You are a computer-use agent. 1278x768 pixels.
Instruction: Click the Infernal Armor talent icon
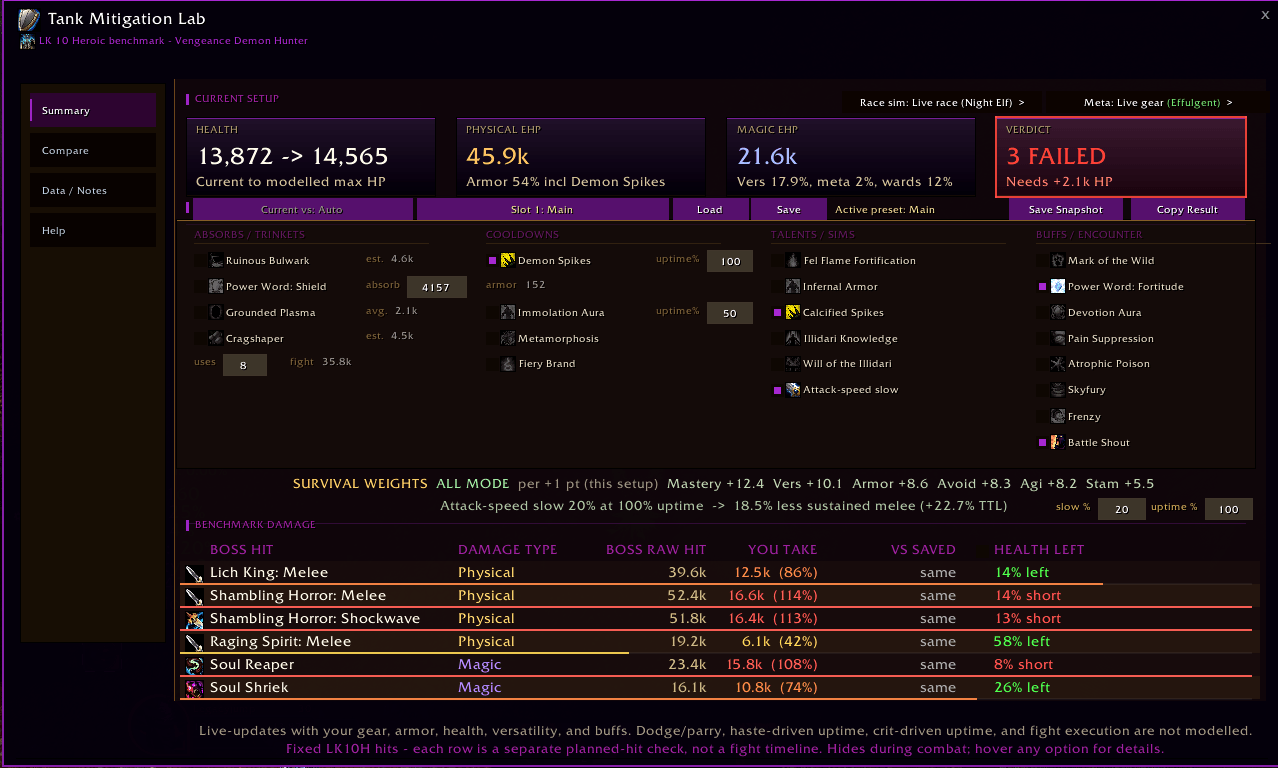tap(793, 286)
